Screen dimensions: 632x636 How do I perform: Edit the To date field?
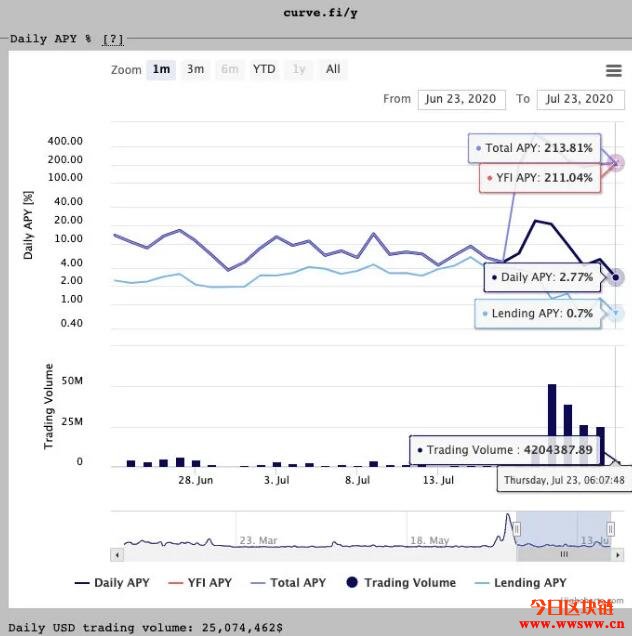tap(580, 99)
